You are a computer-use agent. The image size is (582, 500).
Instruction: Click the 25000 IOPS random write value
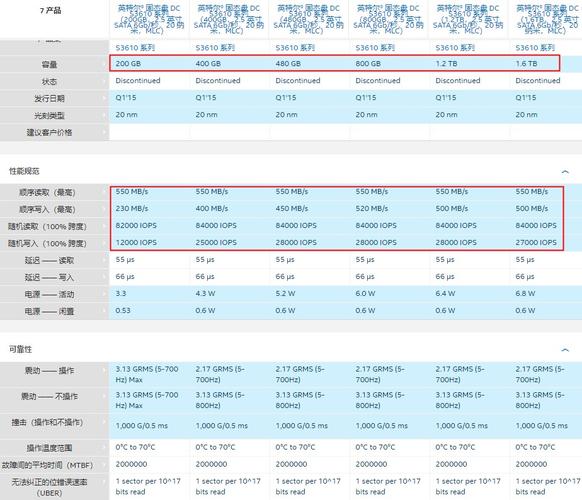coord(216,243)
